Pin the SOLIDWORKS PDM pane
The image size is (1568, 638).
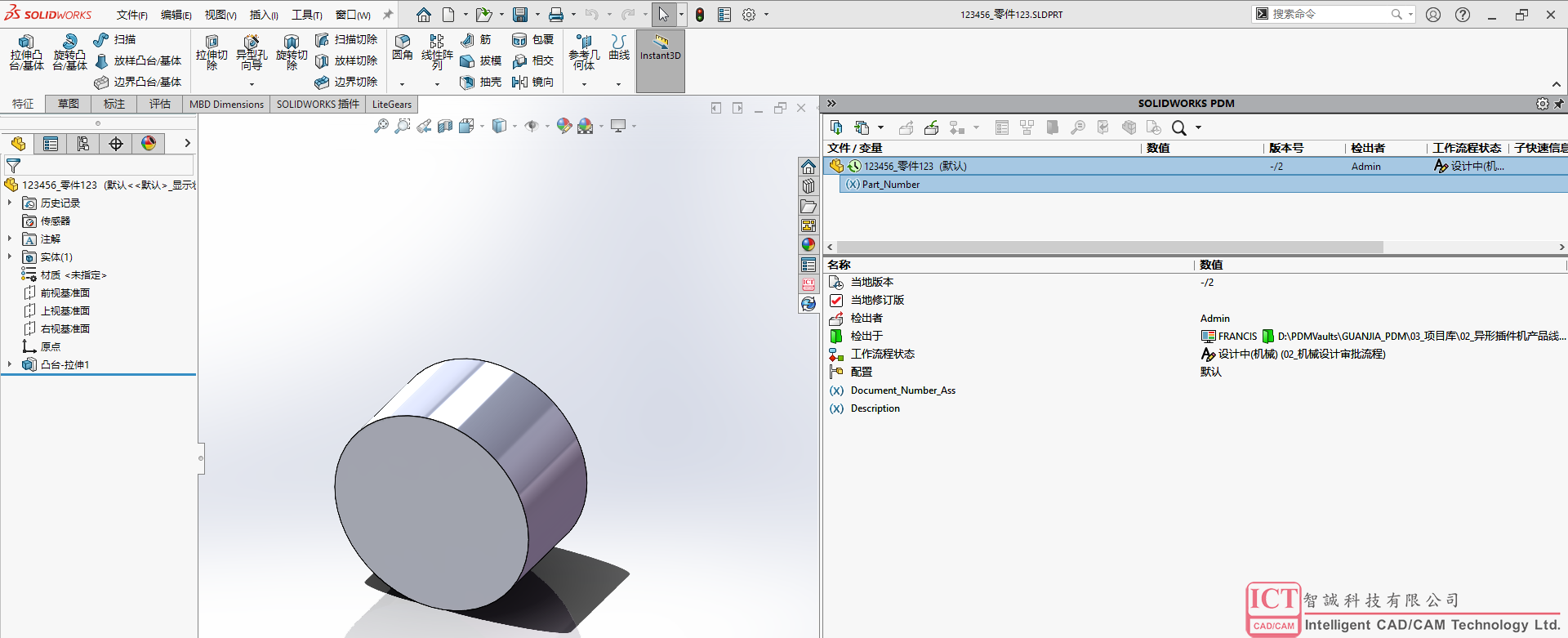(x=1558, y=104)
